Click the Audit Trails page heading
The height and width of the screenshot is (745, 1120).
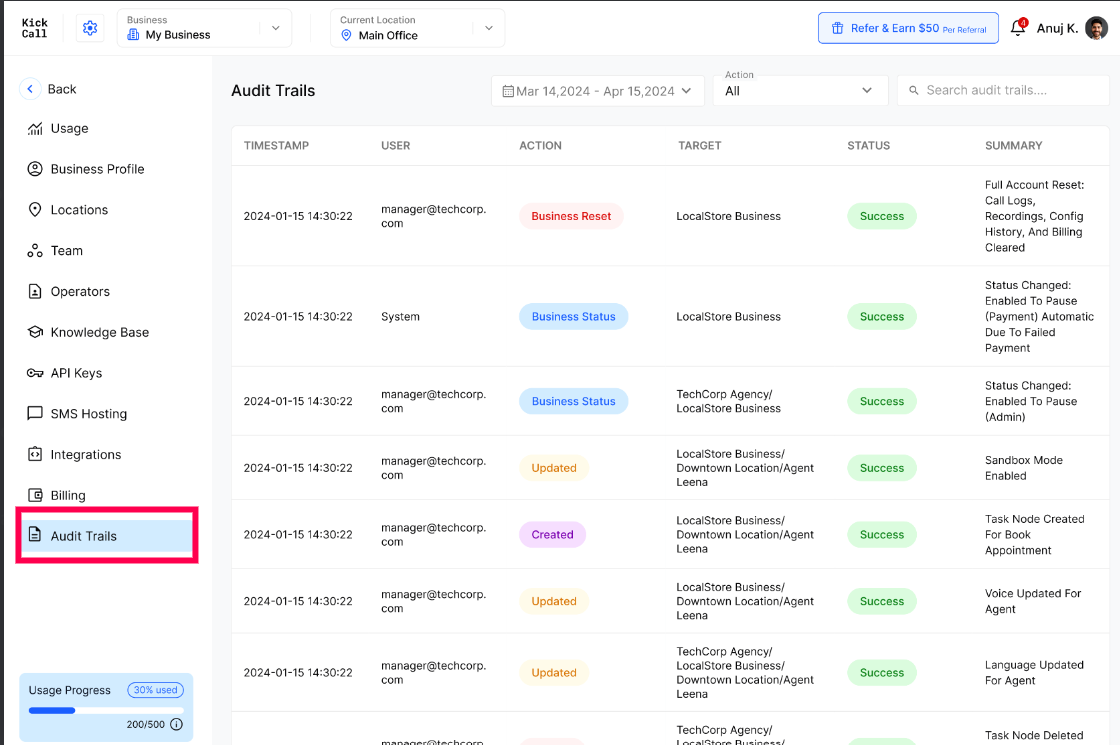[x=273, y=91]
